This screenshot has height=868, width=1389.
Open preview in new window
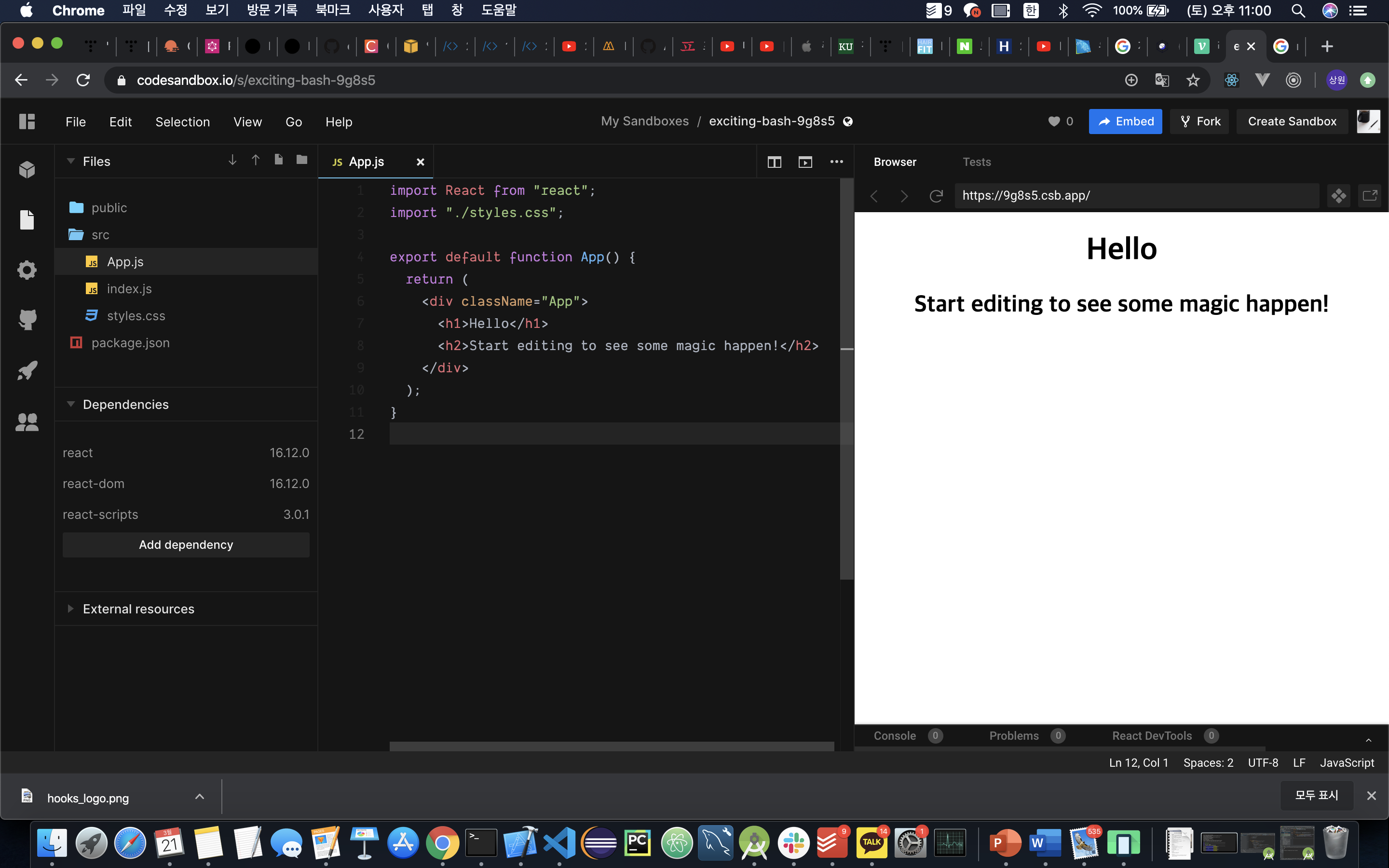[x=1370, y=196]
